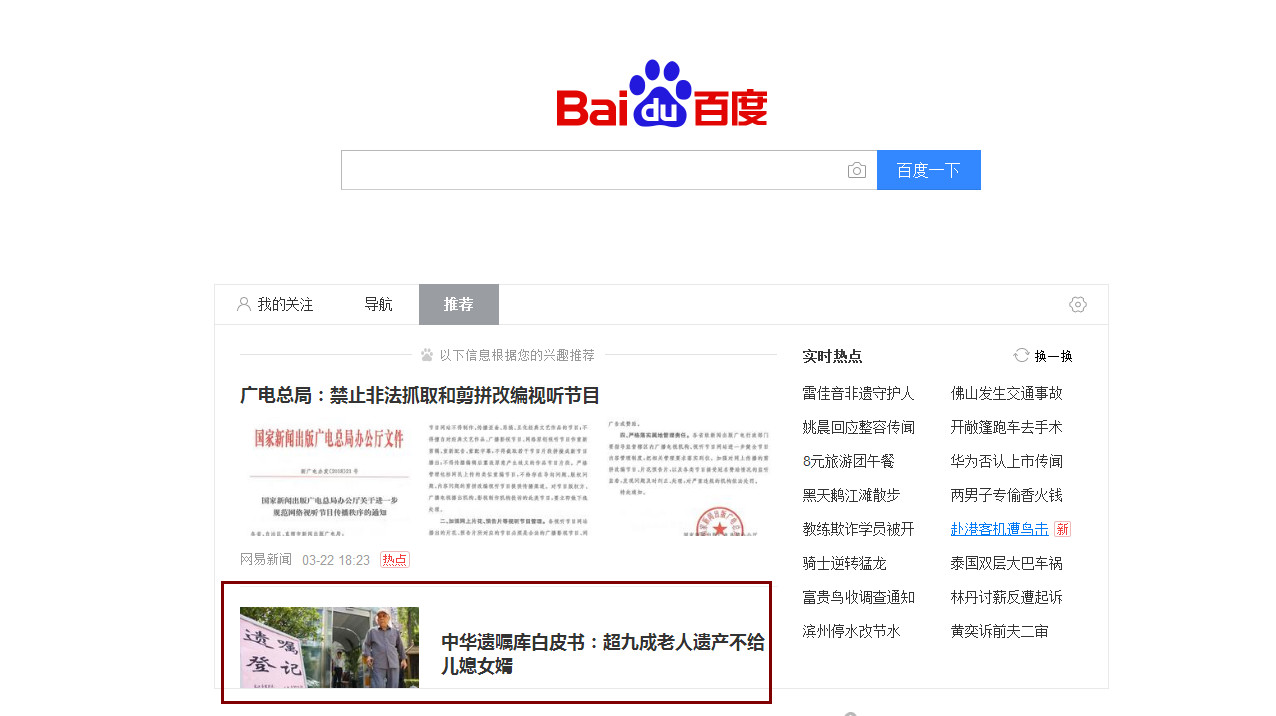The height and width of the screenshot is (716, 1276).
Task: Open hot topic 林丹讨薪反遭起诉
Action: click(x=1007, y=598)
